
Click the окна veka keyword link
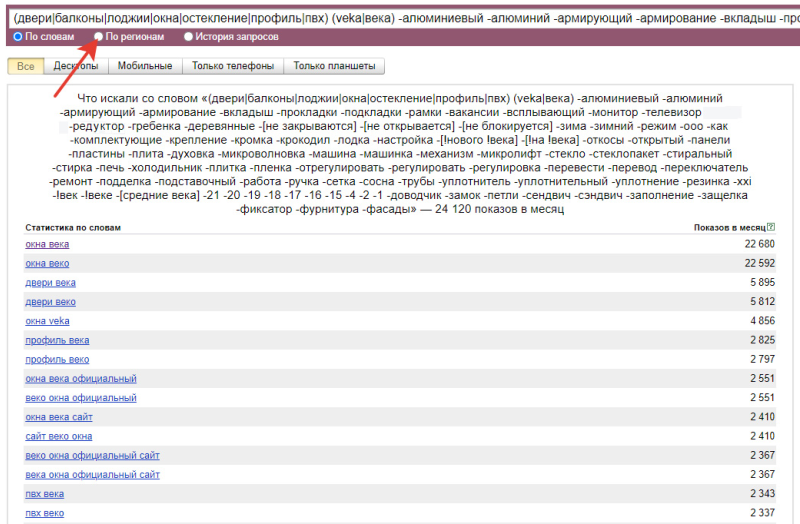[x=47, y=321]
